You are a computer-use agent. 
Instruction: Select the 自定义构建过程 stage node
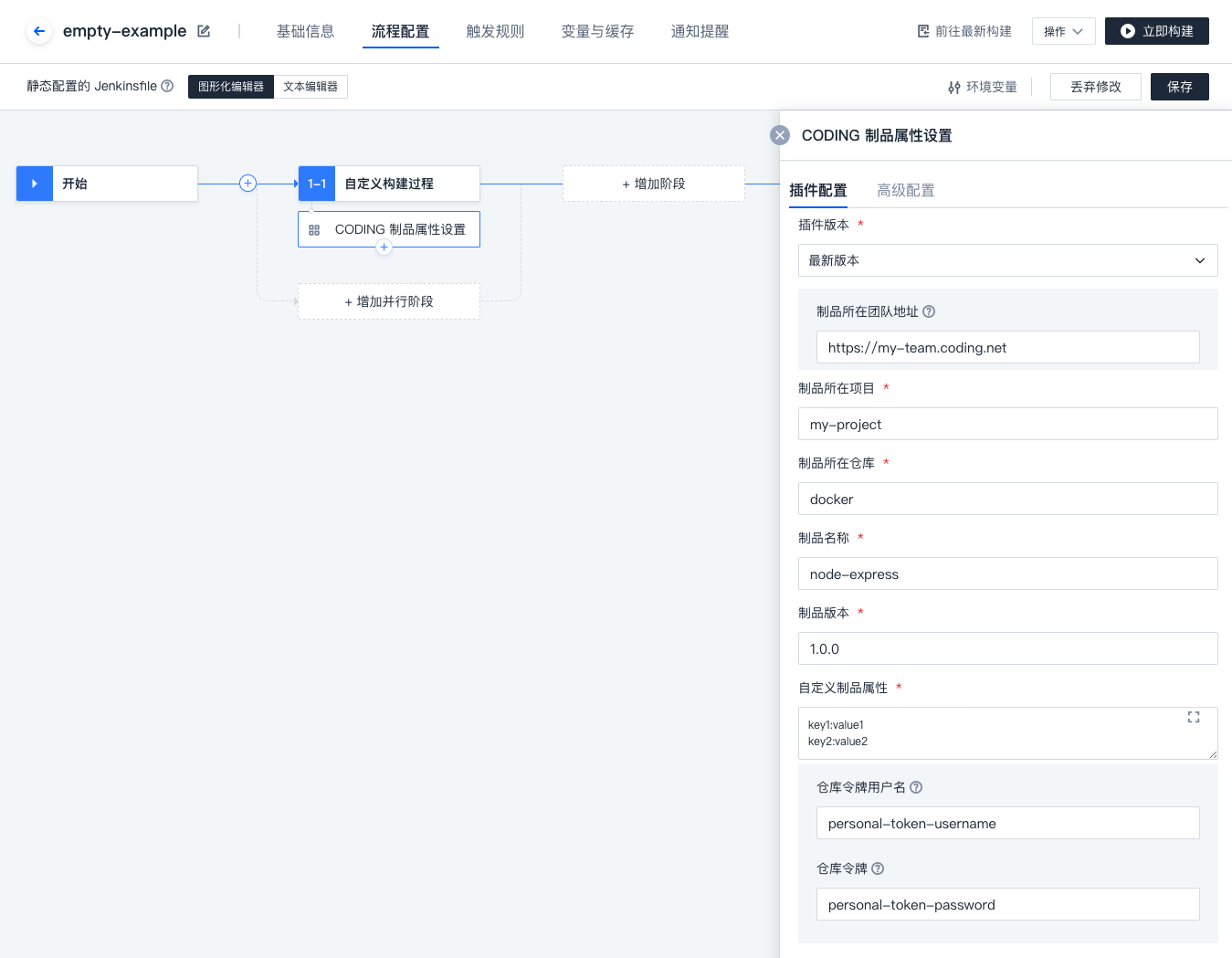coord(389,184)
